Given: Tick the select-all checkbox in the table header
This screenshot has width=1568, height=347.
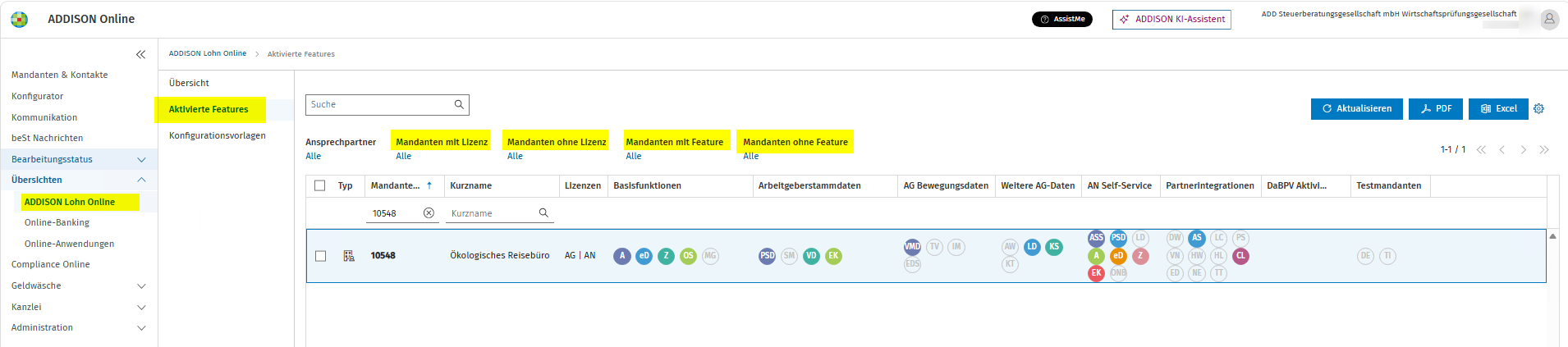Looking at the screenshot, I should point(320,185).
